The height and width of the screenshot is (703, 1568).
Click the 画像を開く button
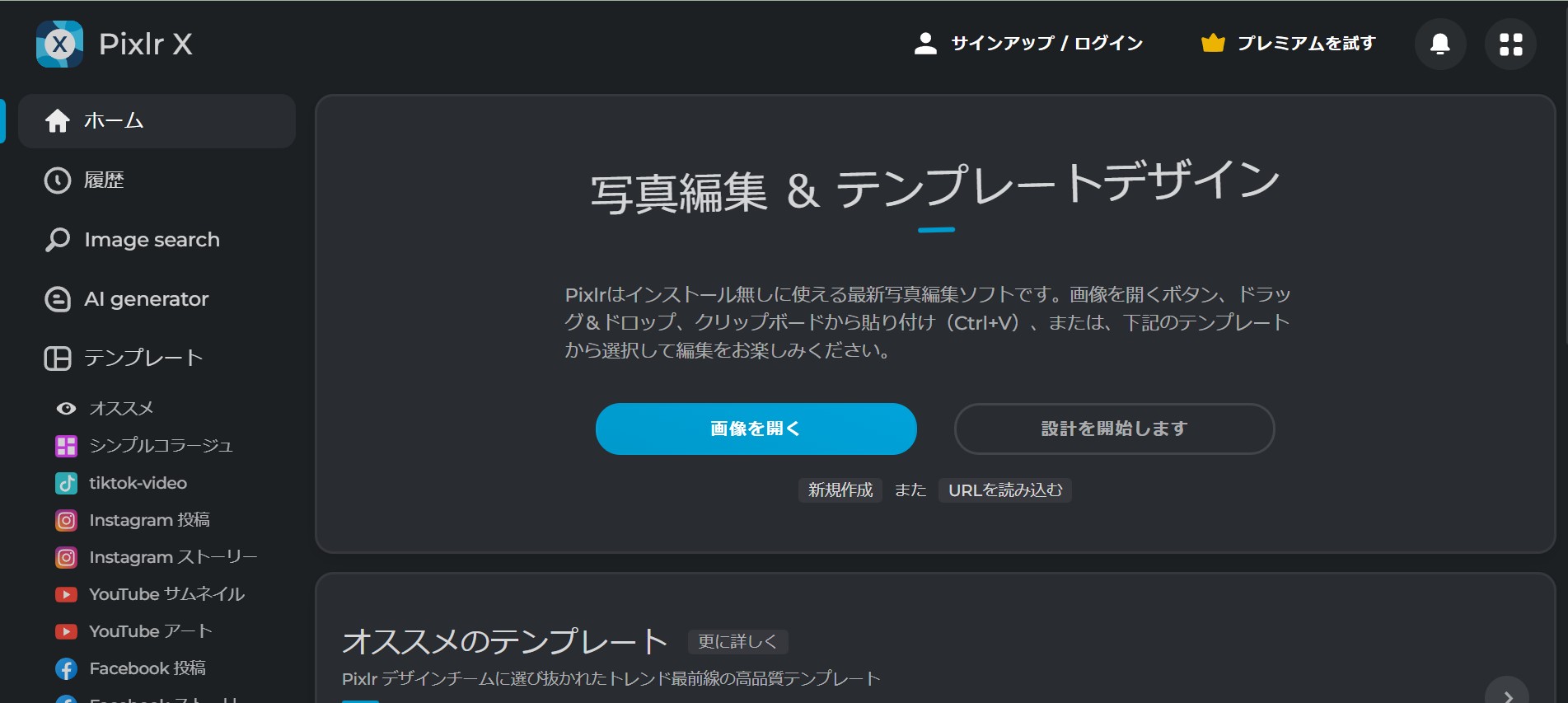click(756, 429)
